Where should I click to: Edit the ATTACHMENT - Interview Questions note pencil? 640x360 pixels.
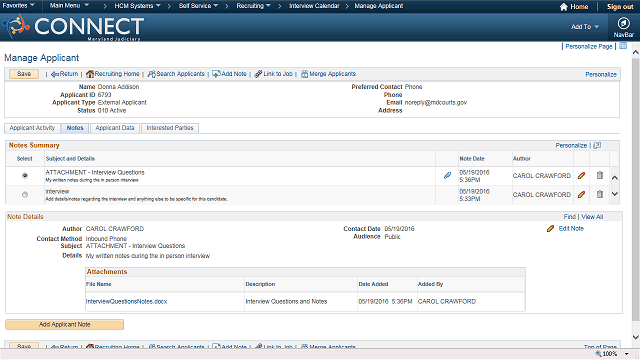581,176
